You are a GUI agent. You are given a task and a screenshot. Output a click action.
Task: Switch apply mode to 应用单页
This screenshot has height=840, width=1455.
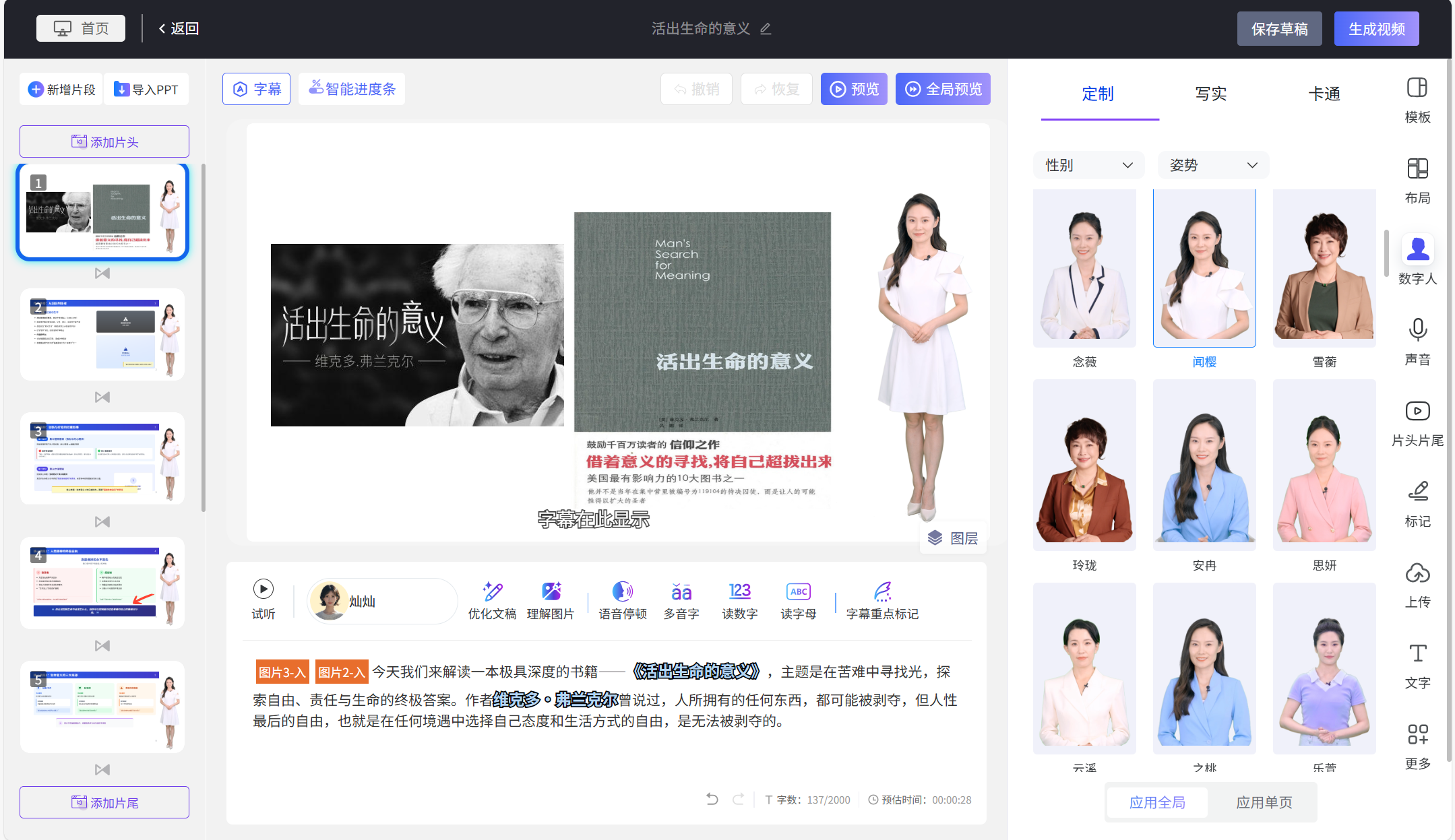pos(1264,802)
